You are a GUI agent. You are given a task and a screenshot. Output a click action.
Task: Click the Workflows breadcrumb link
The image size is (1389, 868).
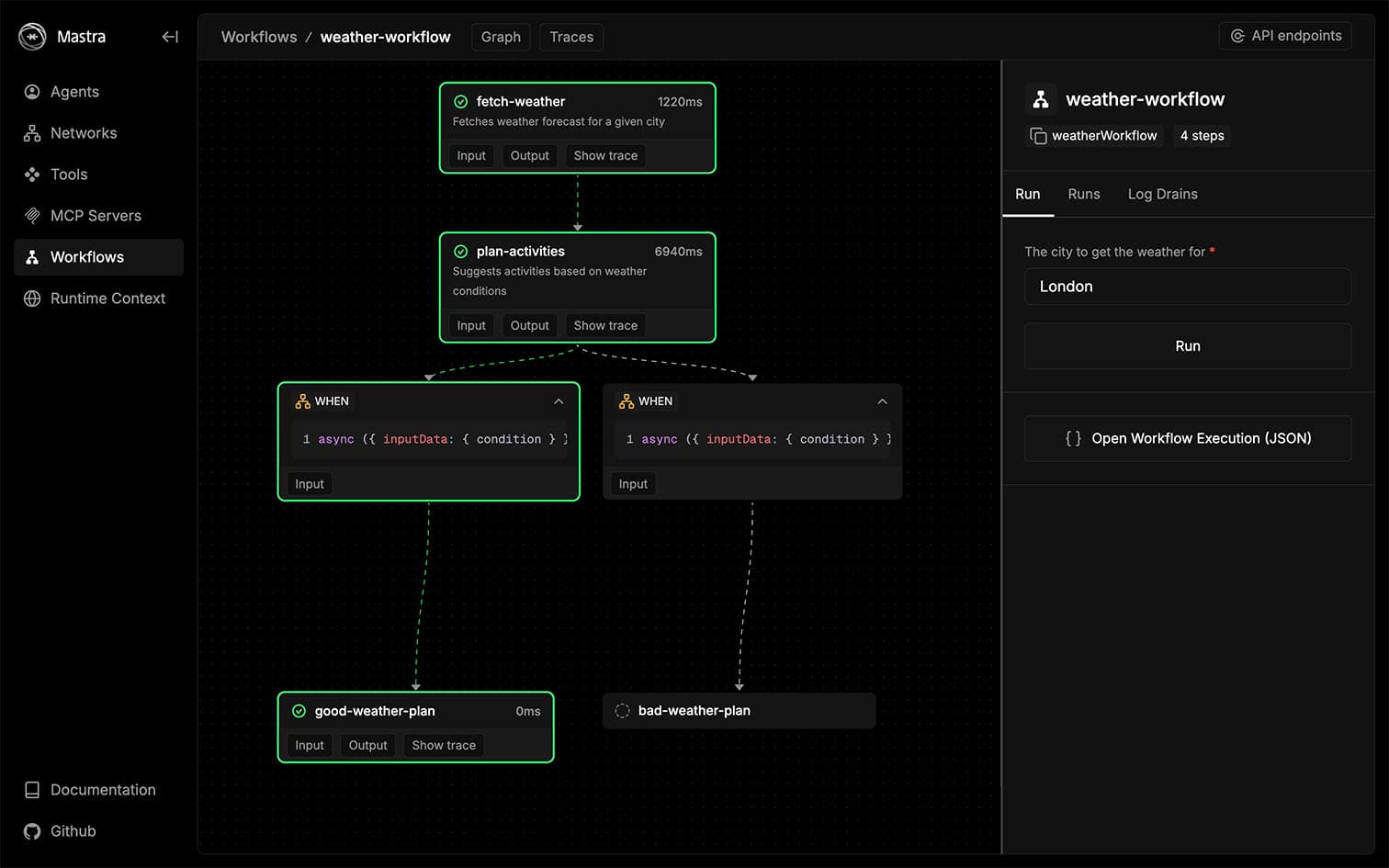point(259,37)
